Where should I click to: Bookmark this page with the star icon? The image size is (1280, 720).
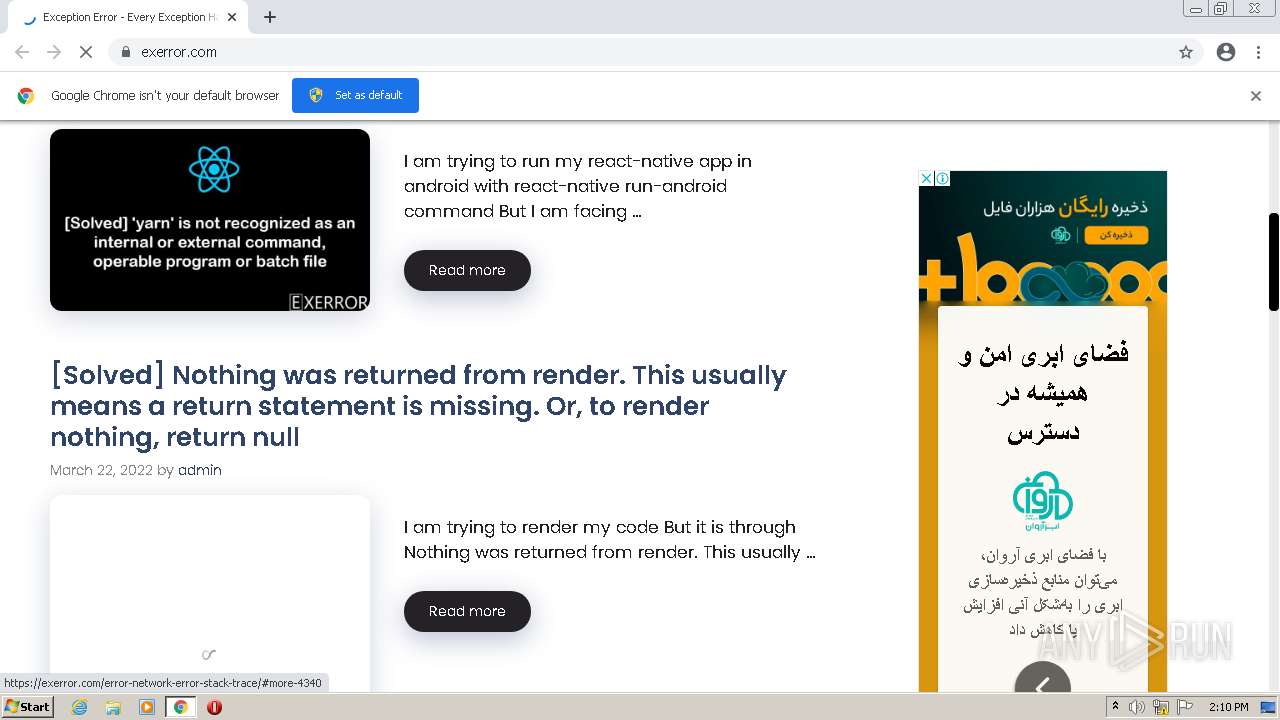[1186, 52]
